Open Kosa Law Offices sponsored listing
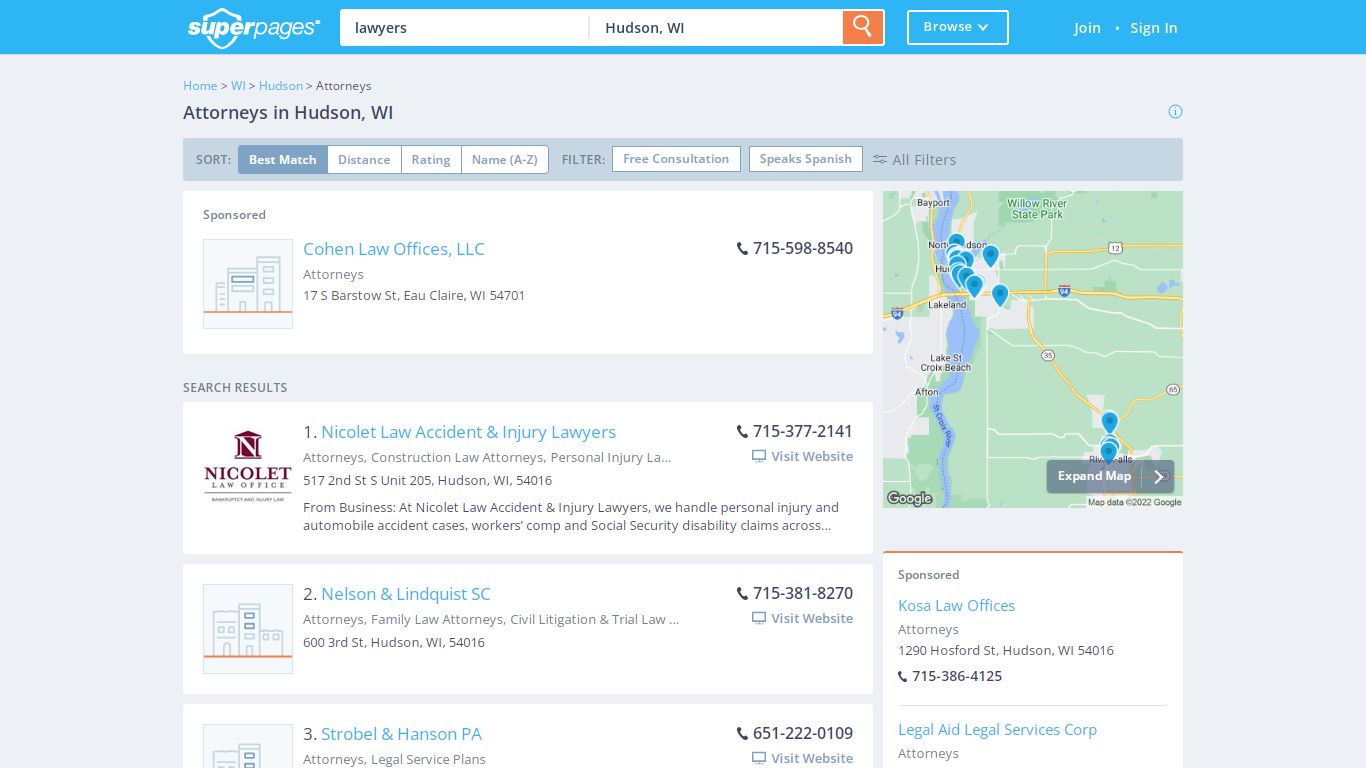This screenshot has height=768, width=1366. (956, 606)
